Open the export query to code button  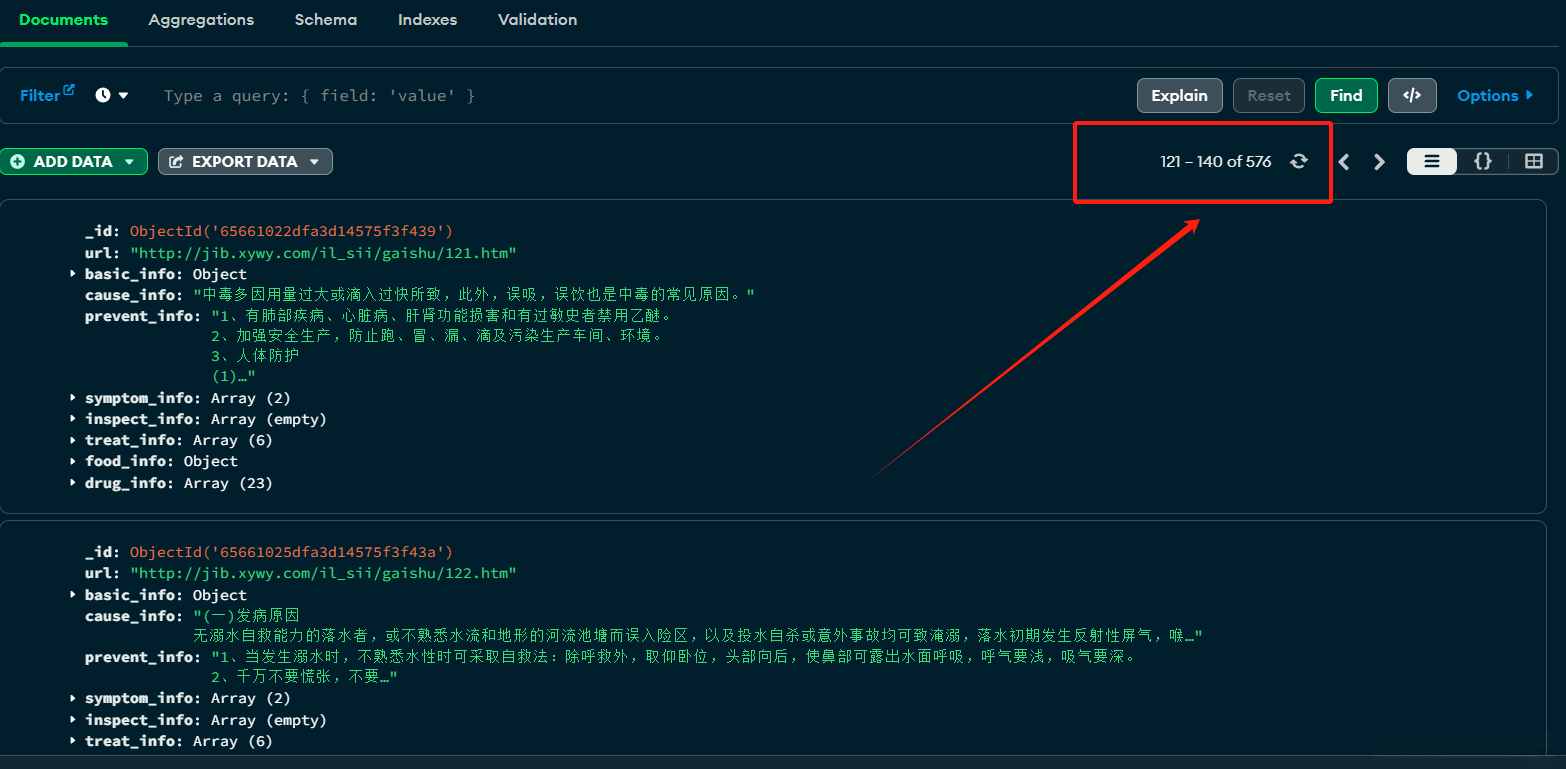click(x=1412, y=96)
